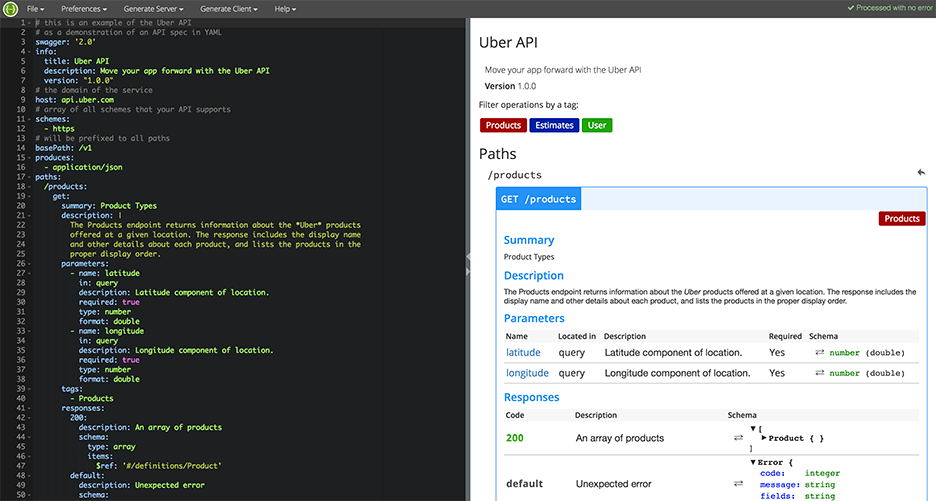Click the GET /products operation header

[x=538, y=199]
